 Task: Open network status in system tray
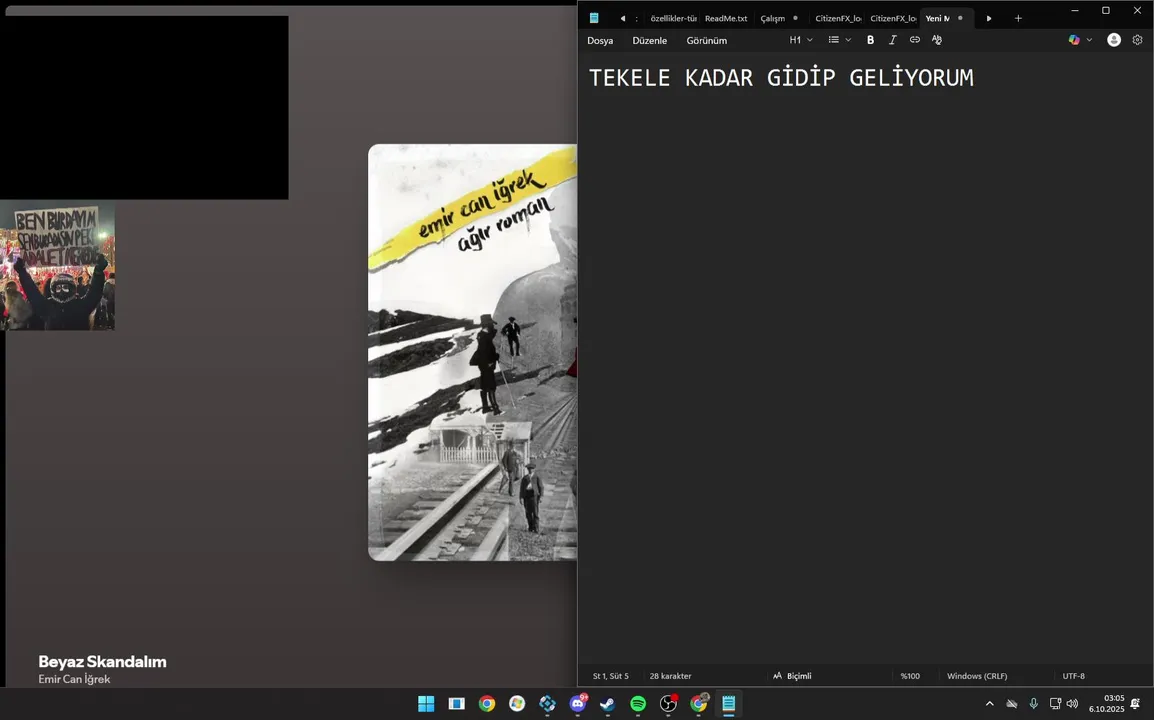1055,704
